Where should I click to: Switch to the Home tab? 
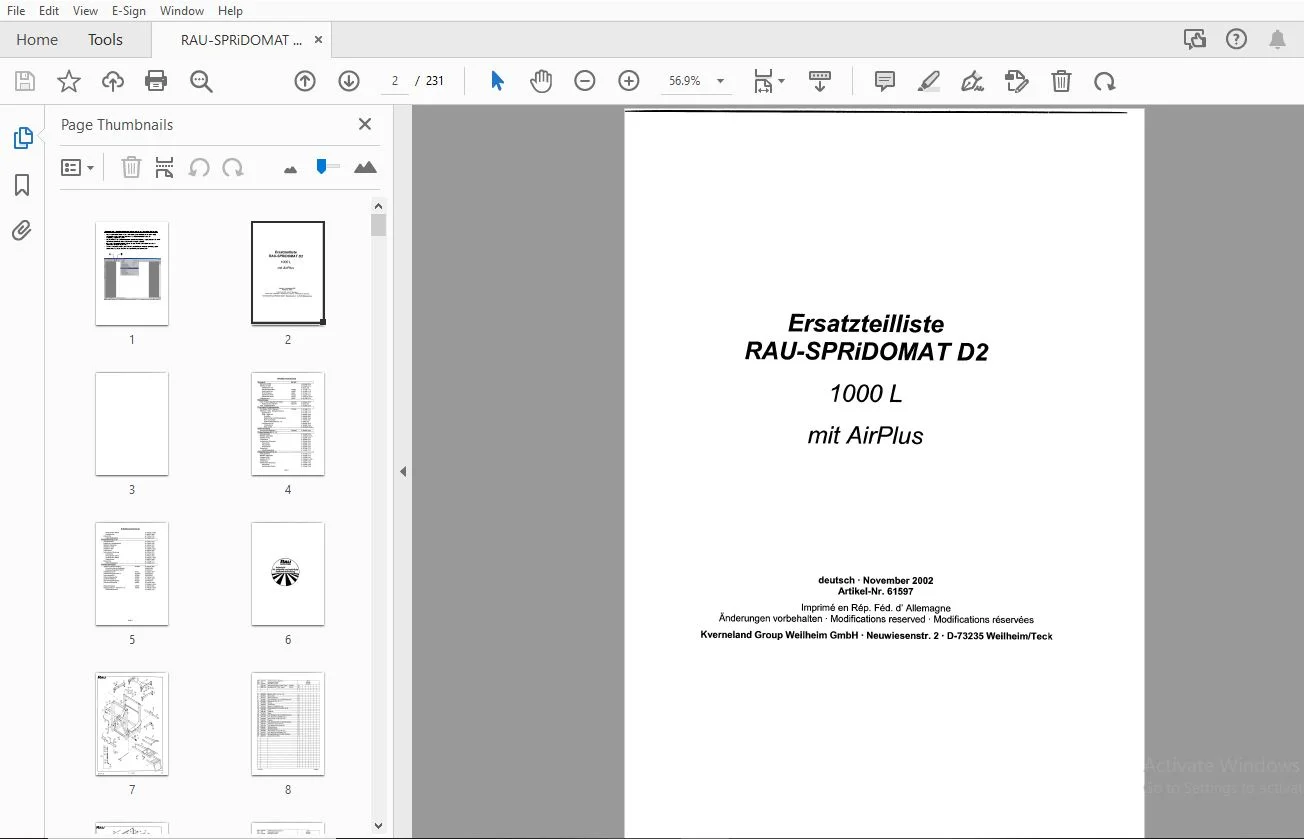(37, 40)
